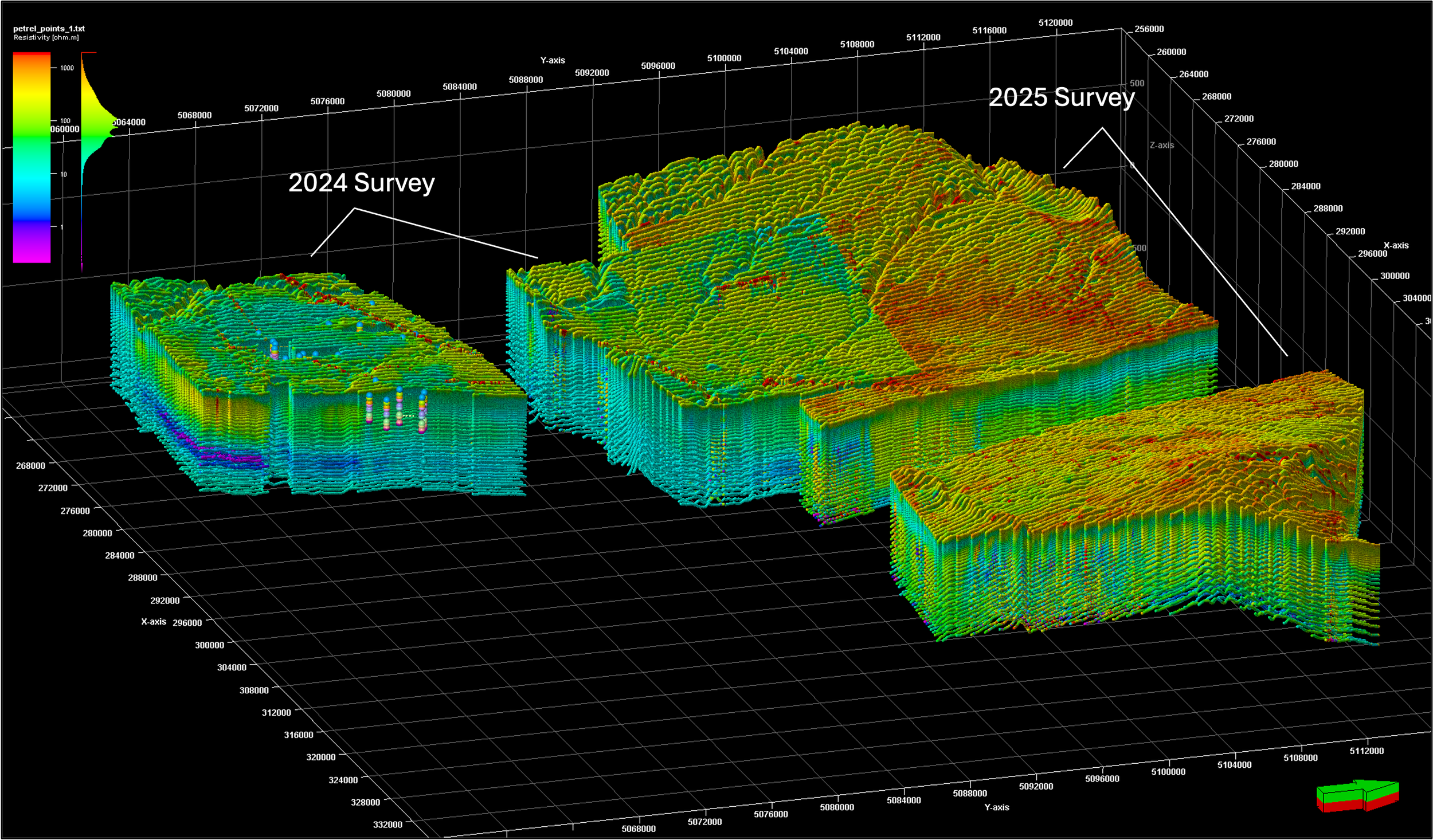
Task: Click the Z-axis label on the back grid
Action: [x=1161, y=146]
